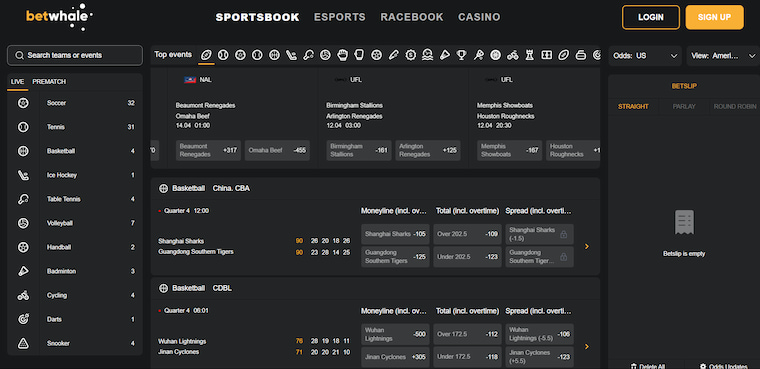
Task: Switch to the PREMATCH tab
Action: click(49, 81)
